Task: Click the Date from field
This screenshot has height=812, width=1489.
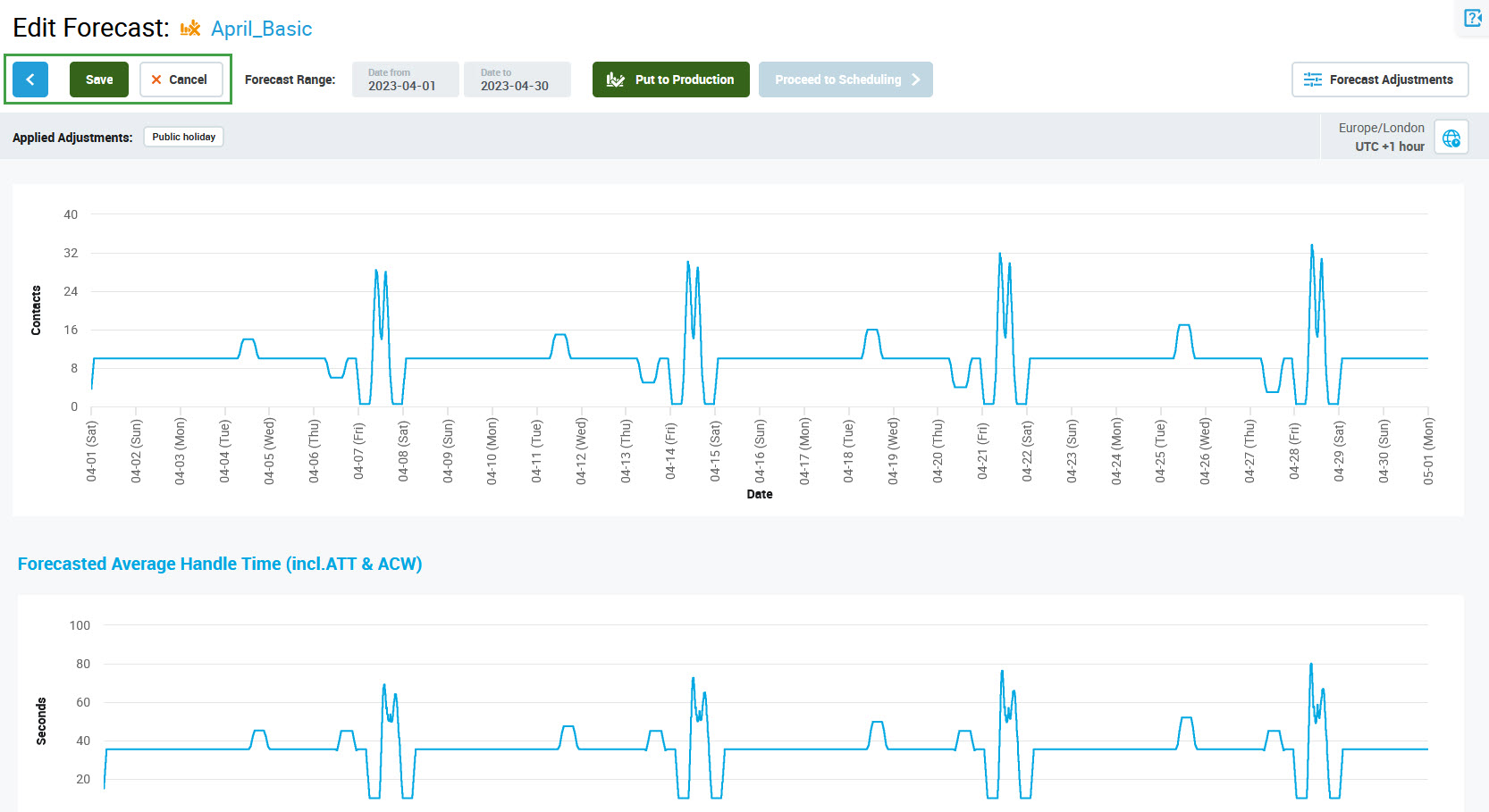Action: point(405,80)
